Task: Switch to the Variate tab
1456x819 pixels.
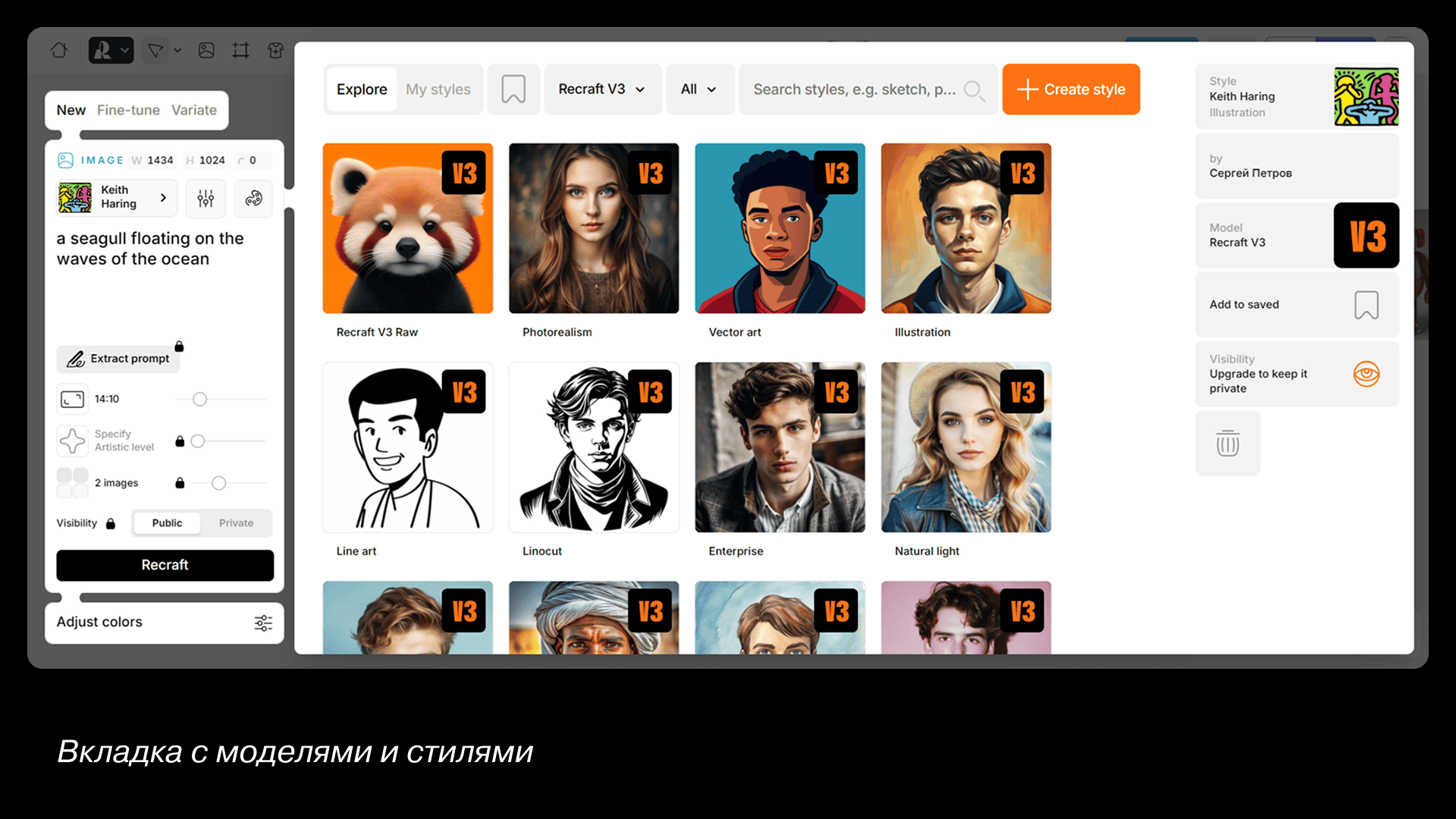Action: 194,110
